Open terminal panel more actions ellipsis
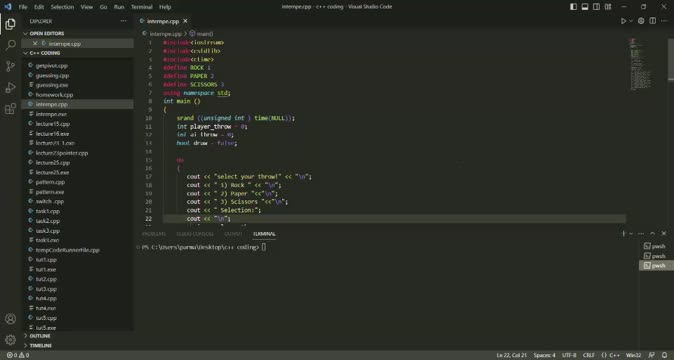674x360 pixels. [x=641, y=233]
